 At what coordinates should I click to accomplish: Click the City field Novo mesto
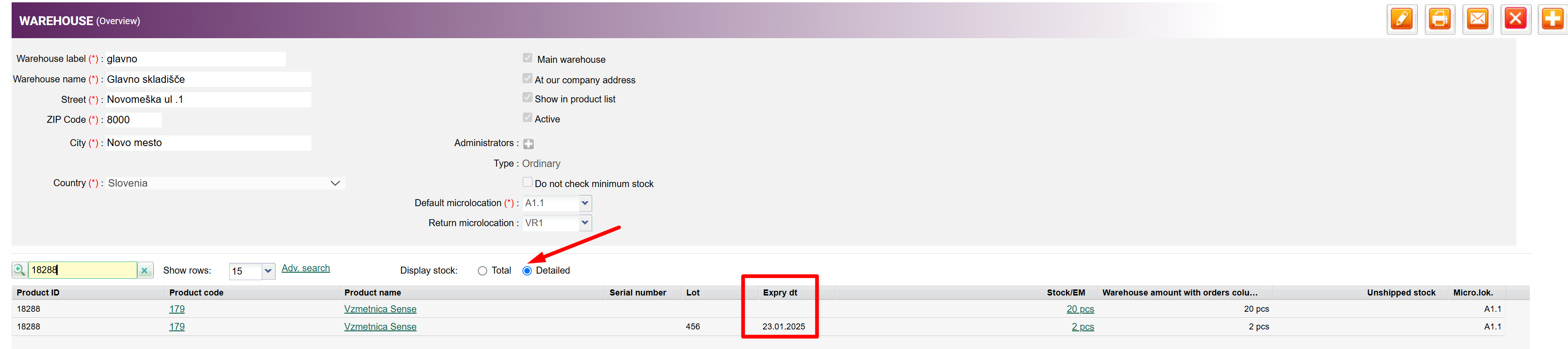point(208,142)
